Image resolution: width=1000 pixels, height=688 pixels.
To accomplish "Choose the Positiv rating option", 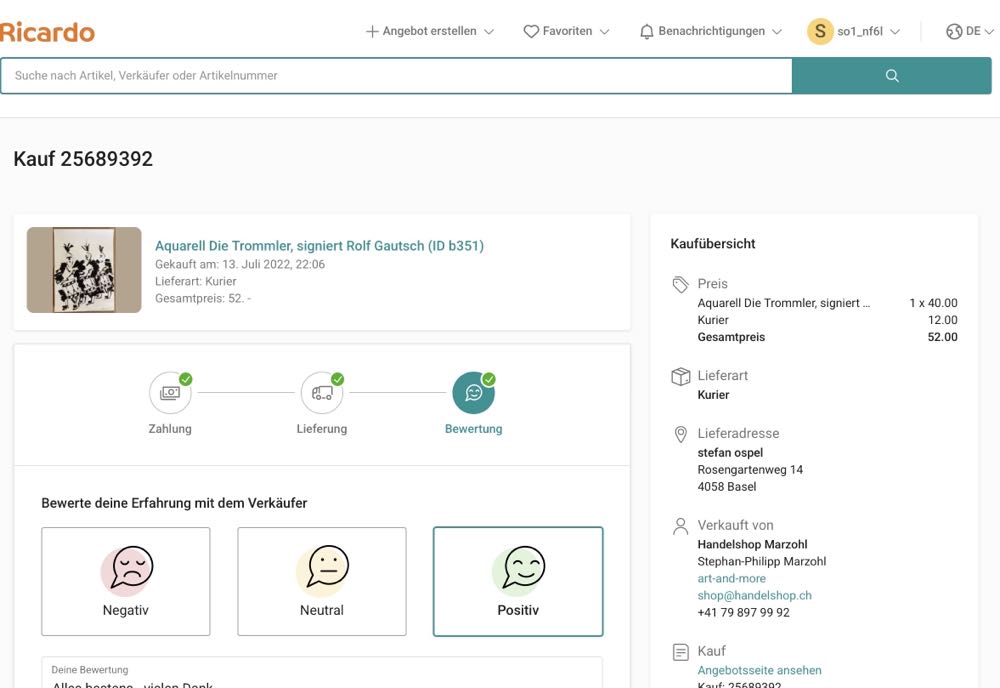I will coord(518,581).
